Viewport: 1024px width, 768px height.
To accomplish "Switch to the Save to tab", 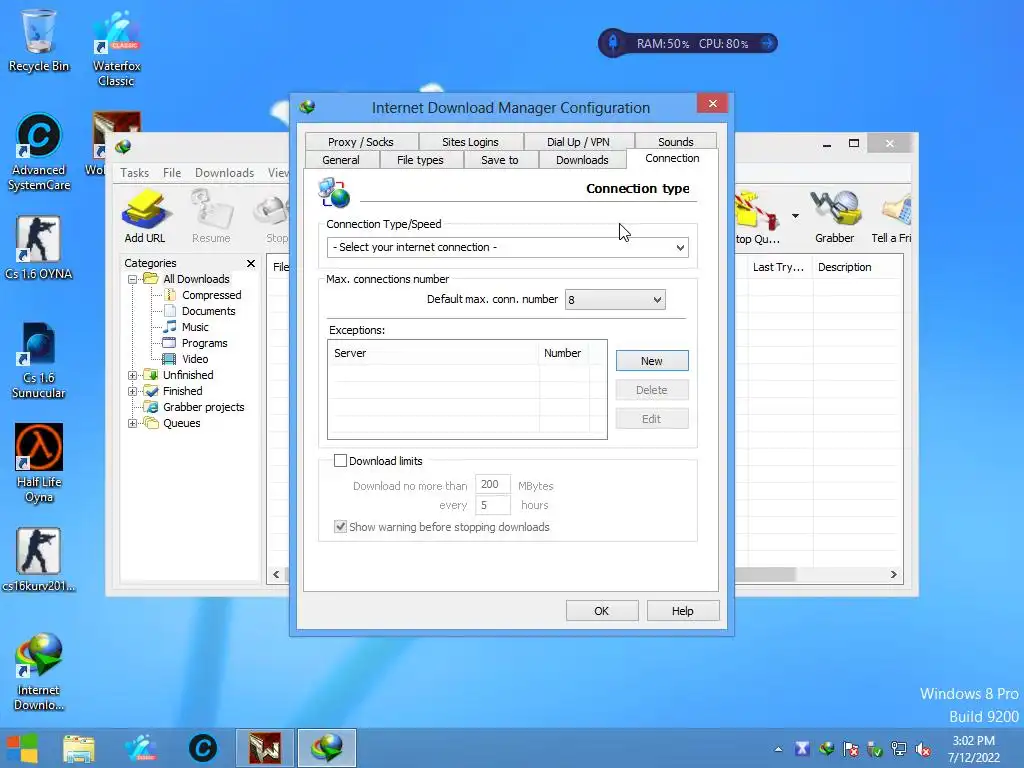I will (x=500, y=160).
